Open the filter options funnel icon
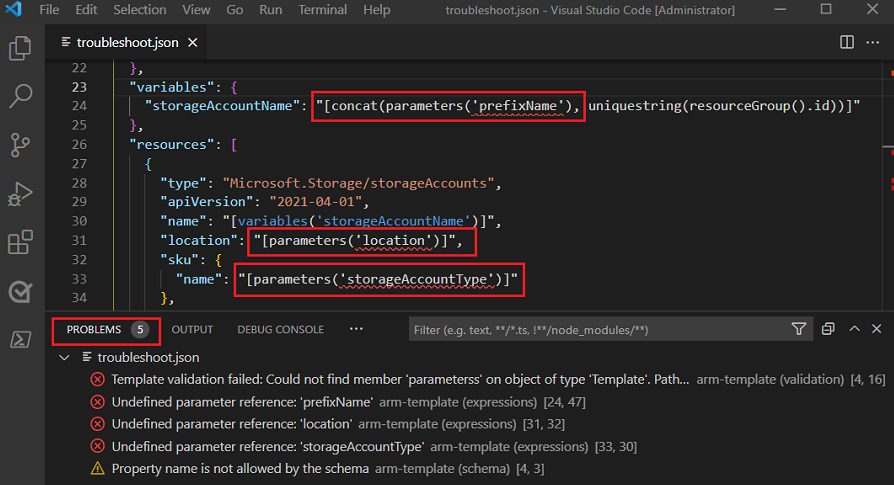The height and width of the screenshot is (485, 894). 798,329
